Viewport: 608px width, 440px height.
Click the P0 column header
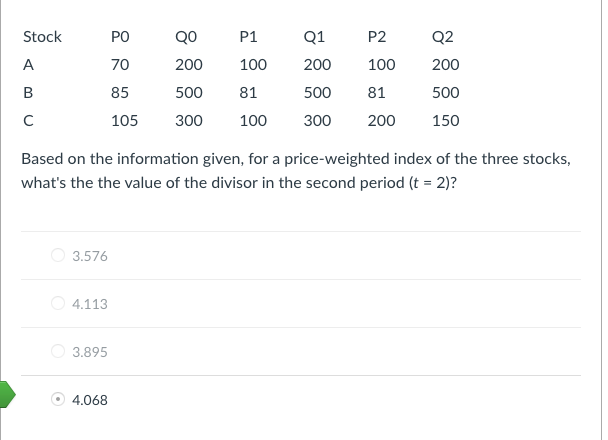pos(120,37)
